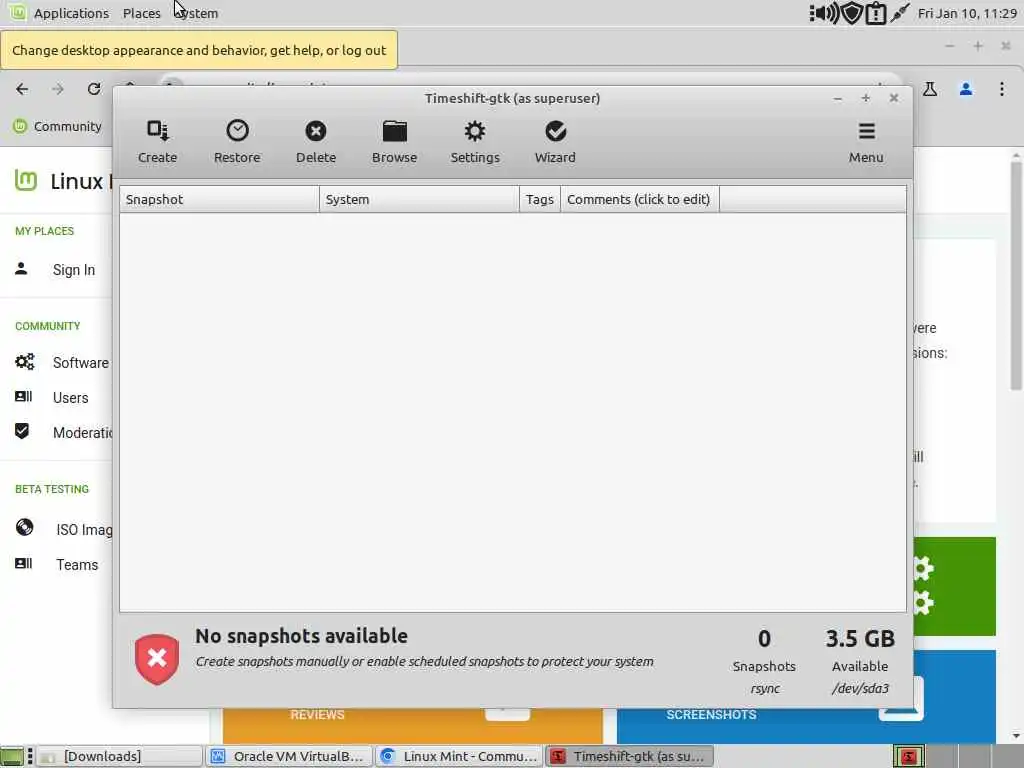Switch to the [Downloads] taskbar window
Viewport: 1024px width, 768px height.
point(119,756)
